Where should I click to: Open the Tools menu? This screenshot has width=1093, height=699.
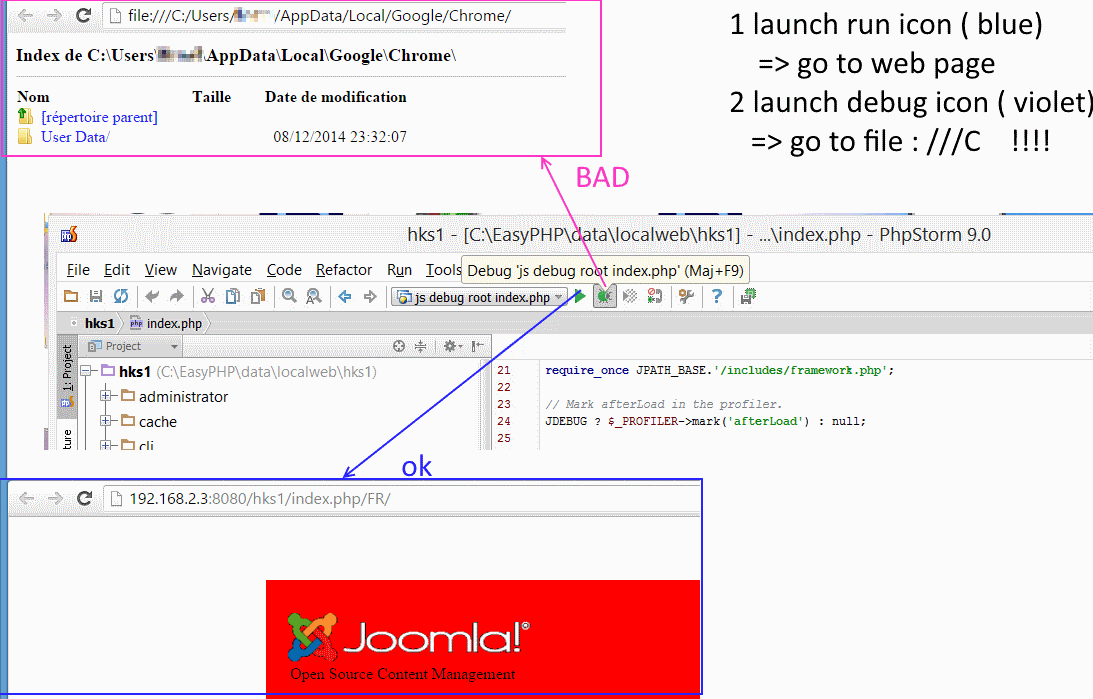point(443,270)
